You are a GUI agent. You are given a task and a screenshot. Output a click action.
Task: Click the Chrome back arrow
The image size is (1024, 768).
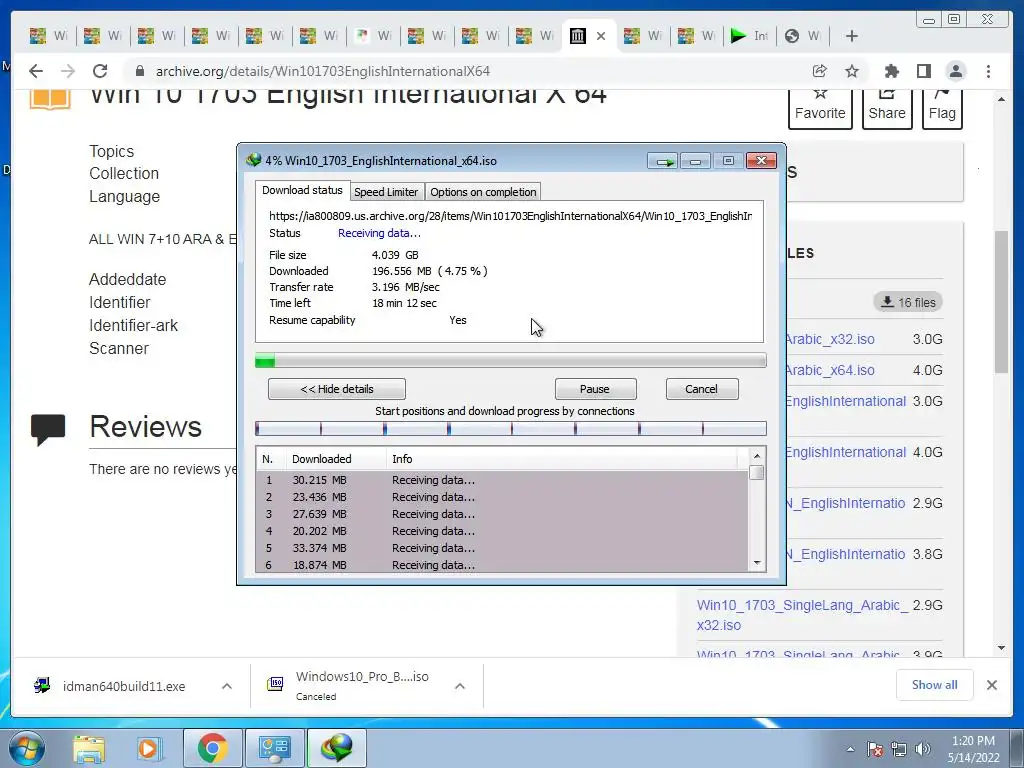pos(36,71)
